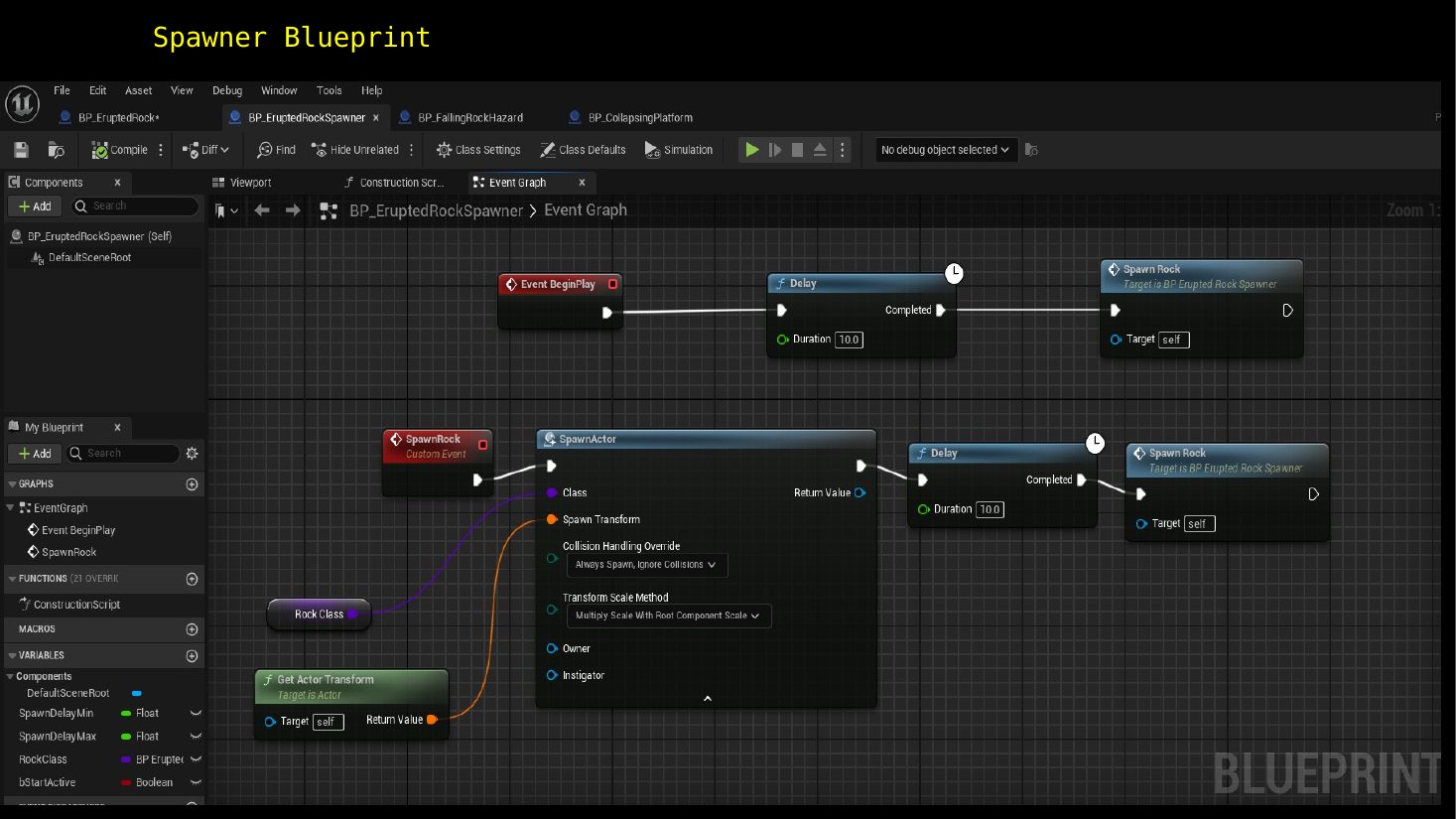
Task: Click the Save floppy disk icon
Action: (x=21, y=150)
